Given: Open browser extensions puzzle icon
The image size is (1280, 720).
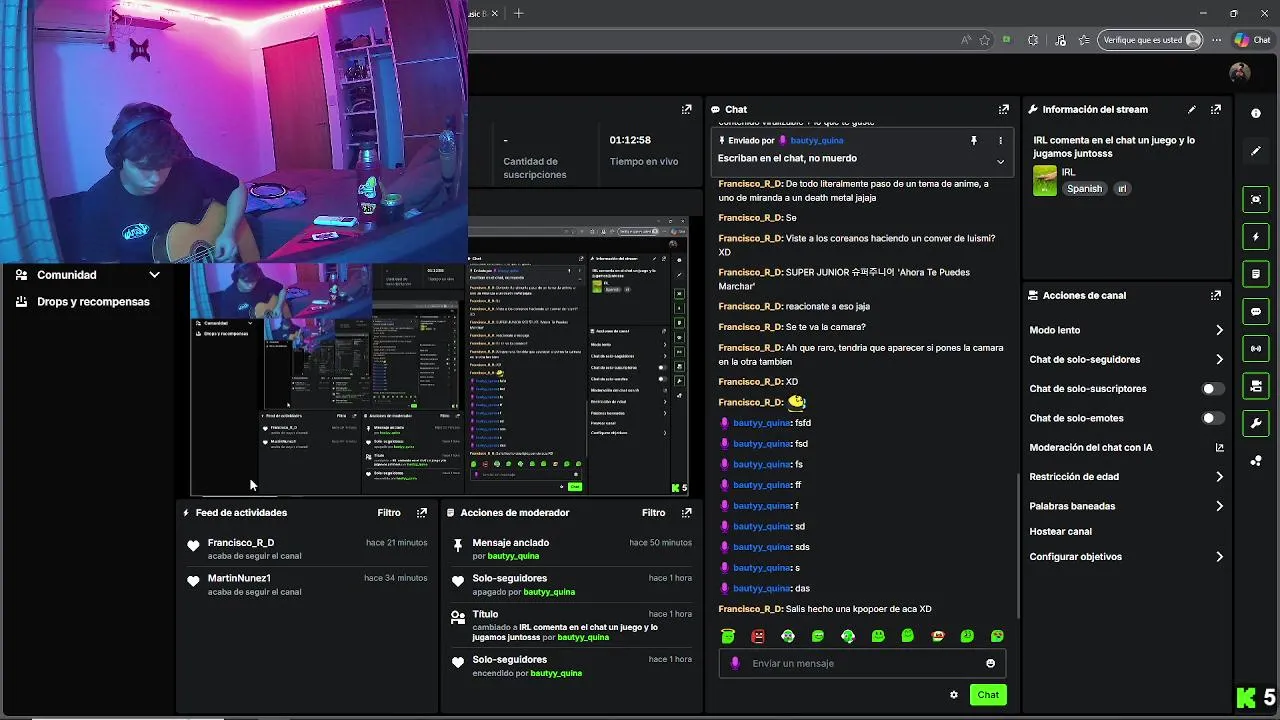Looking at the screenshot, I should tap(1033, 40).
